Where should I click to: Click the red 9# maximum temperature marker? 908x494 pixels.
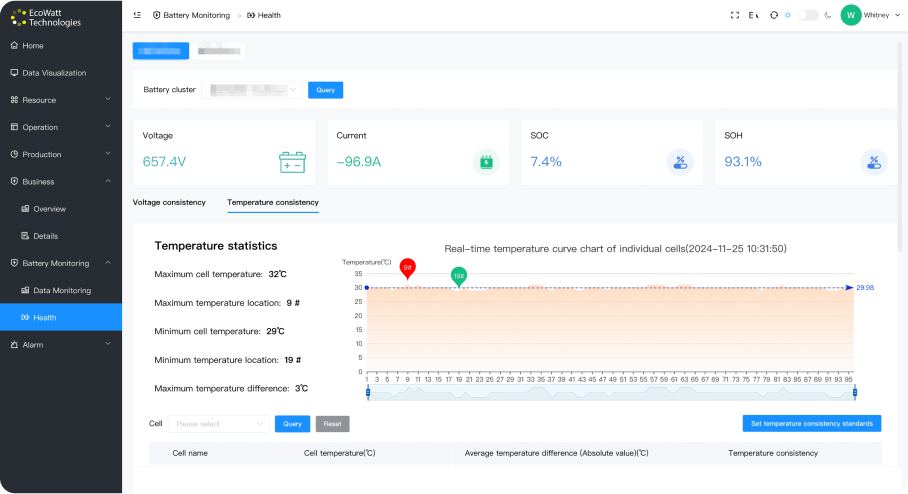[x=407, y=267]
